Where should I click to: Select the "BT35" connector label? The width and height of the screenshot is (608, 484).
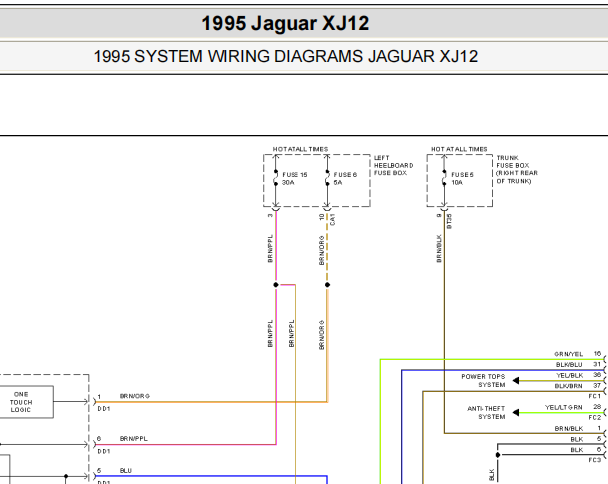pos(449,221)
